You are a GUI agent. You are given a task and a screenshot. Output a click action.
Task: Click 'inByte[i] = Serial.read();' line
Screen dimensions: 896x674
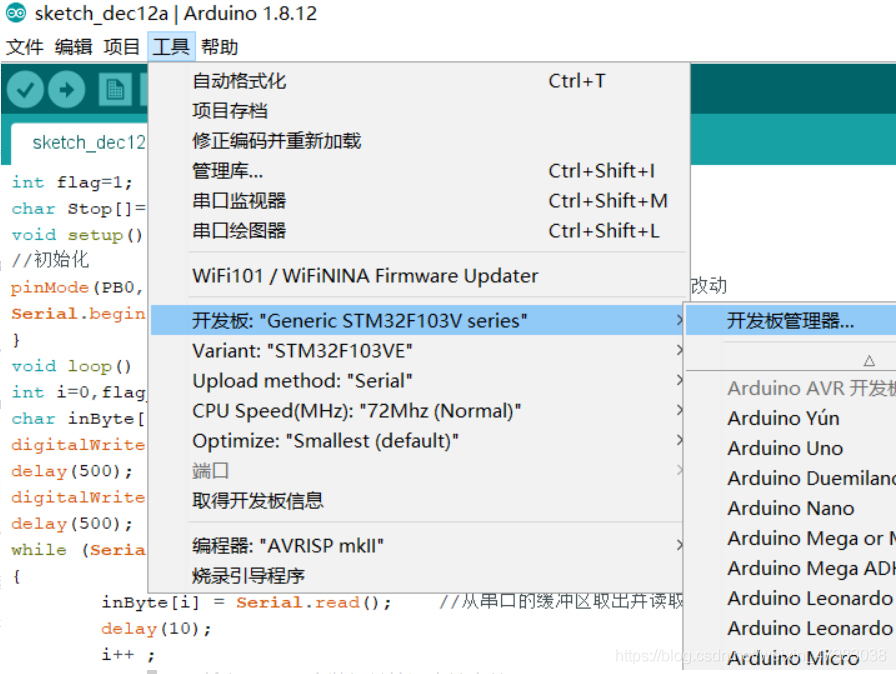246,603
